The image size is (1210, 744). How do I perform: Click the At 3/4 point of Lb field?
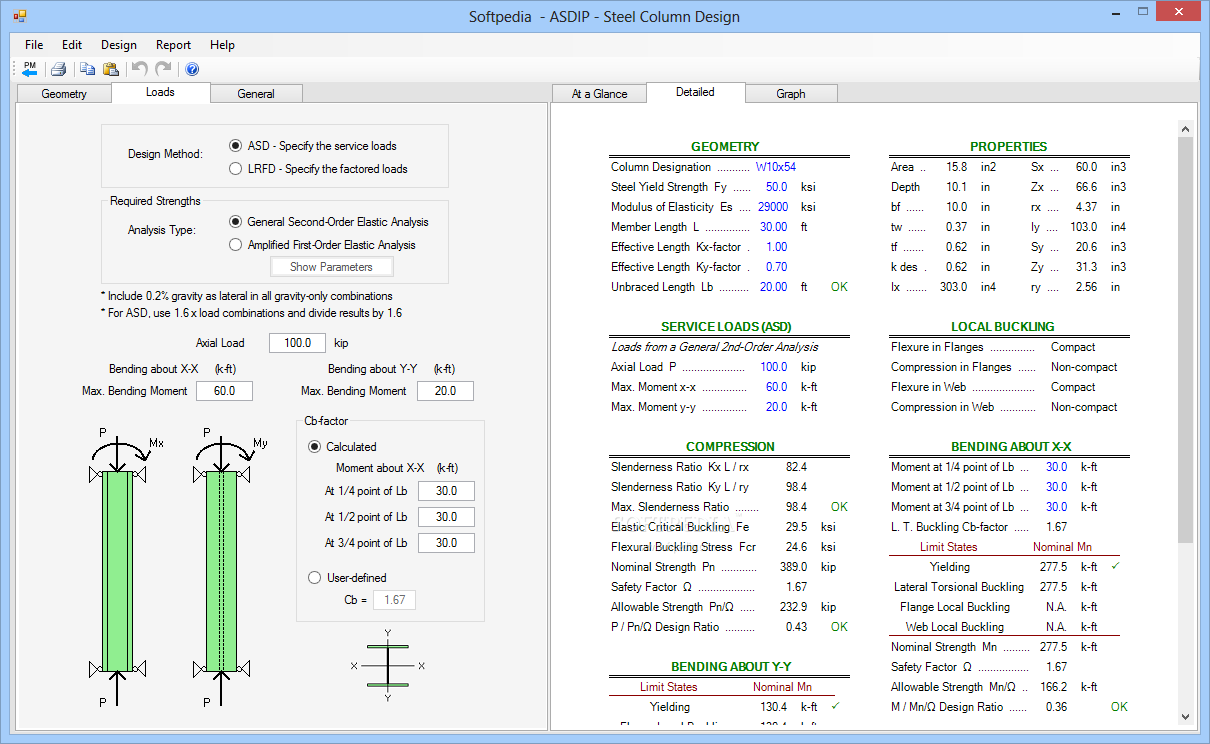[446, 543]
